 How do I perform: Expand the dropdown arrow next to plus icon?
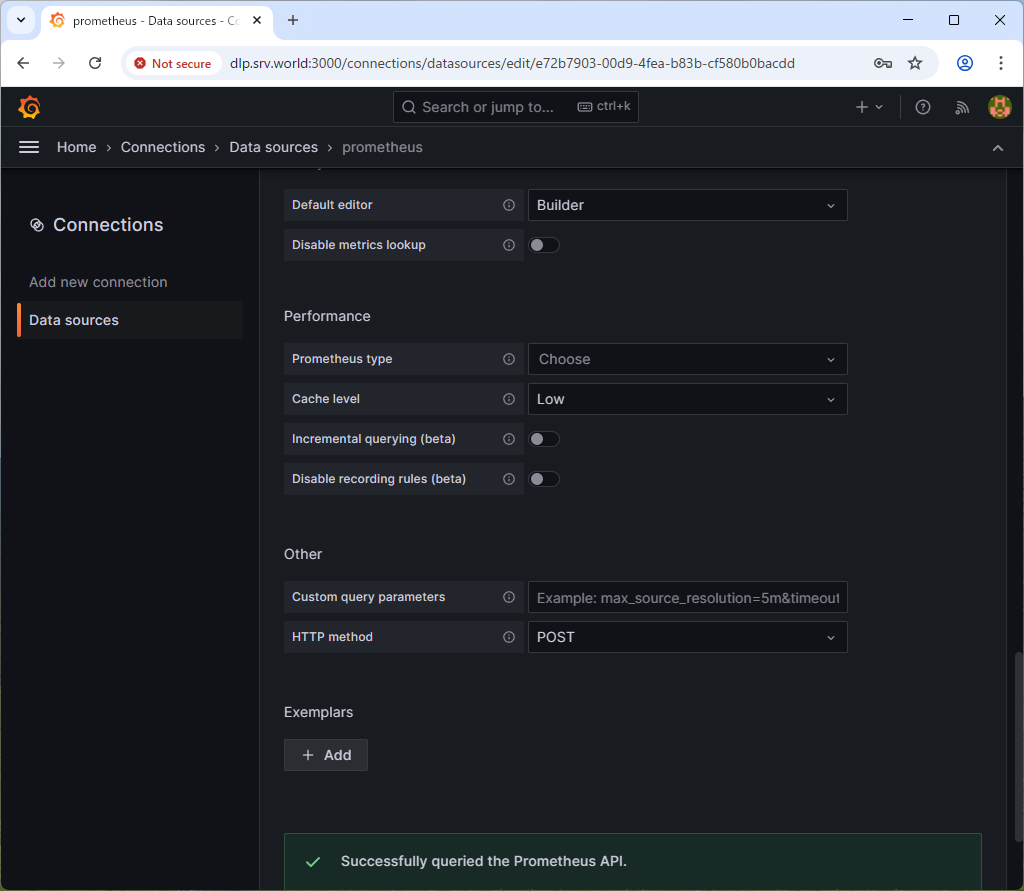pos(879,107)
